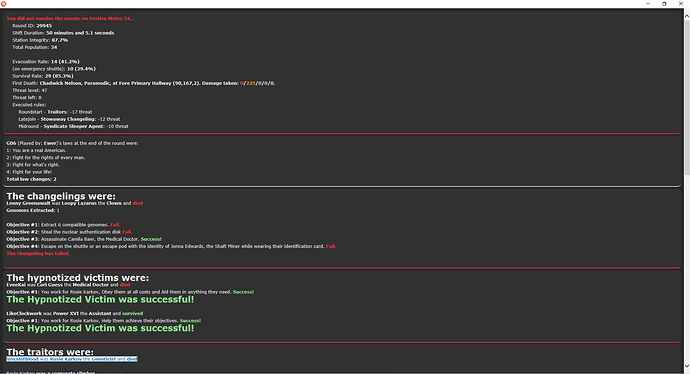Click 'EveeKai was Carl Guess the Medical Doctor' line
This screenshot has height=374, width=690.
pyautogui.click(x=68, y=285)
